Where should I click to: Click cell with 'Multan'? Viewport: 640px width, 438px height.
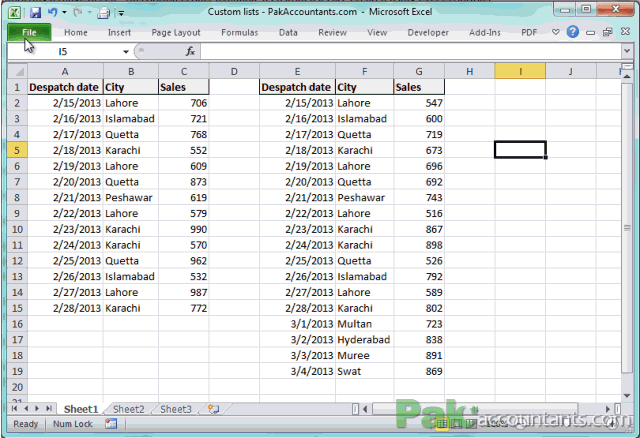(364, 324)
